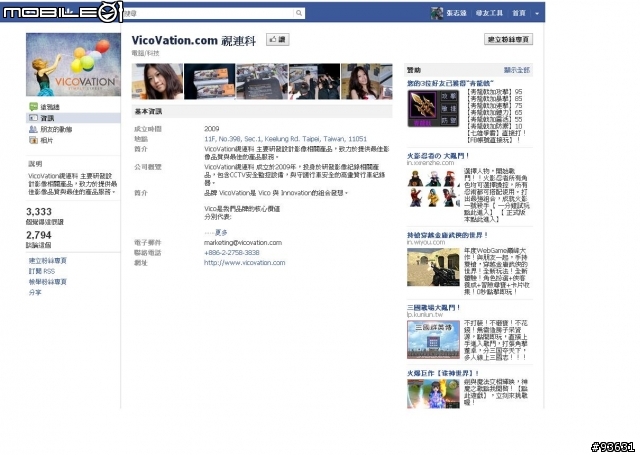Click the Keelung Rd. Taipei address link
This screenshot has width=640, height=455.
pyautogui.click(x=285, y=139)
